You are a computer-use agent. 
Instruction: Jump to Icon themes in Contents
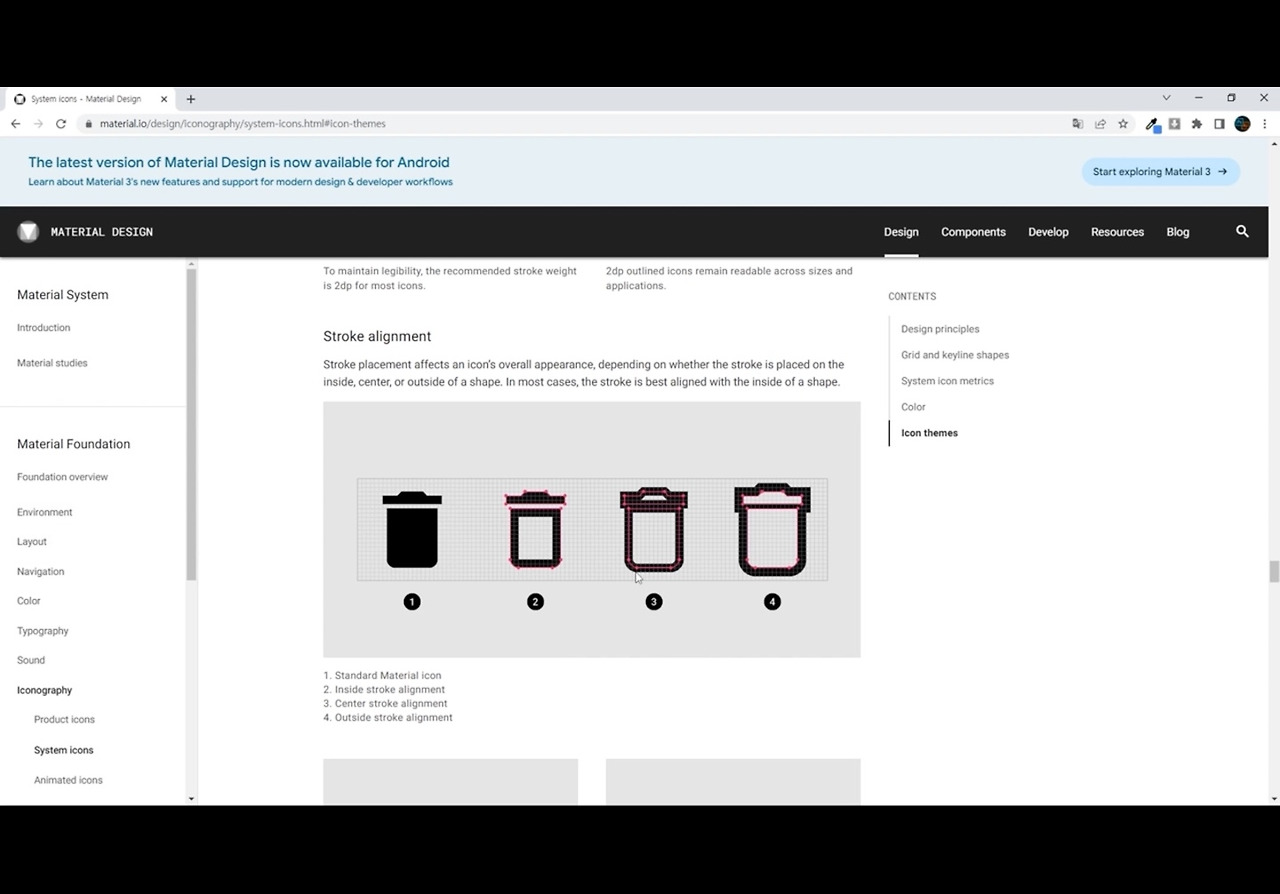929,433
